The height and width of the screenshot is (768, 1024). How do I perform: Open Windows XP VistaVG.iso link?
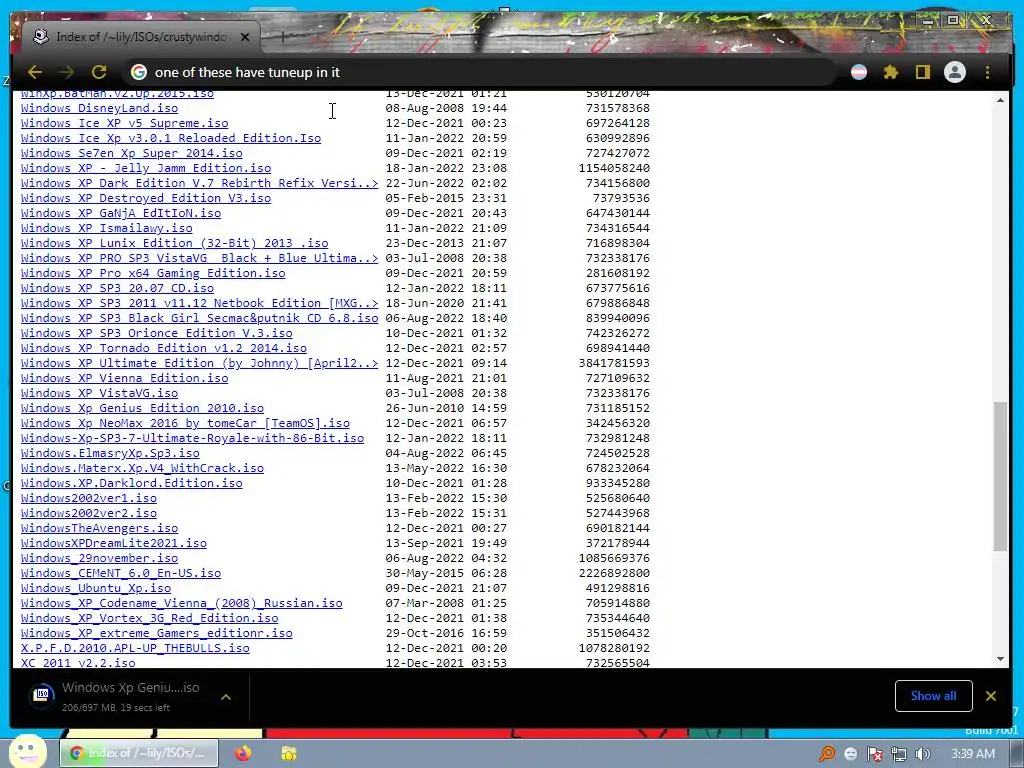coord(99,394)
